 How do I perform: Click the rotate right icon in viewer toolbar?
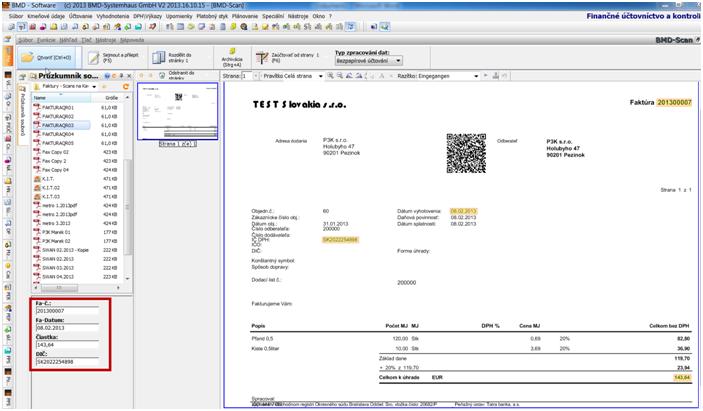[x=359, y=76]
